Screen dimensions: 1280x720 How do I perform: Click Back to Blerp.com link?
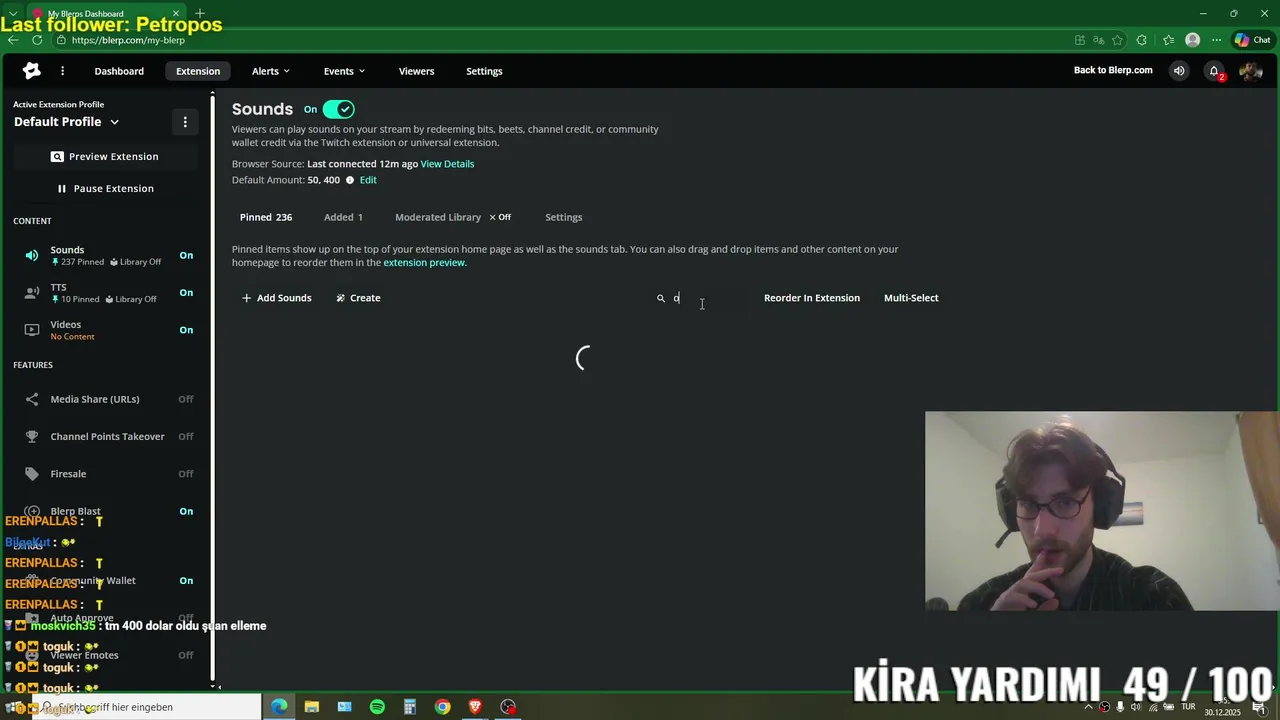pyautogui.click(x=1113, y=70)
